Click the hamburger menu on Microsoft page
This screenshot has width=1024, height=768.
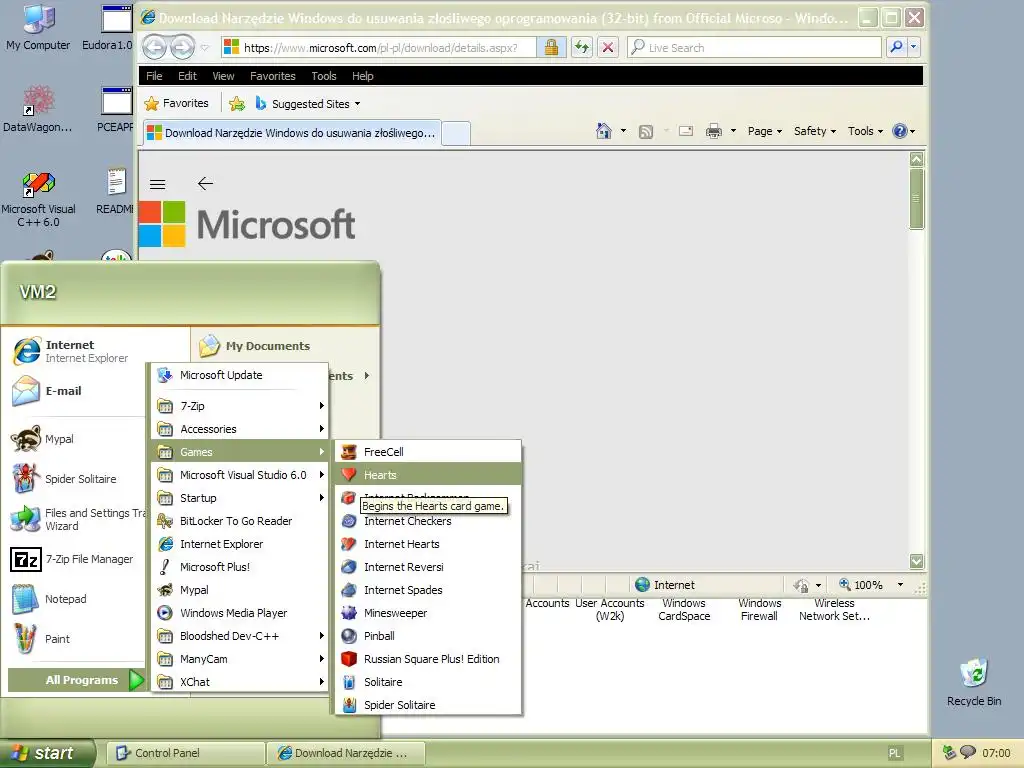click(x=157, y=184)
